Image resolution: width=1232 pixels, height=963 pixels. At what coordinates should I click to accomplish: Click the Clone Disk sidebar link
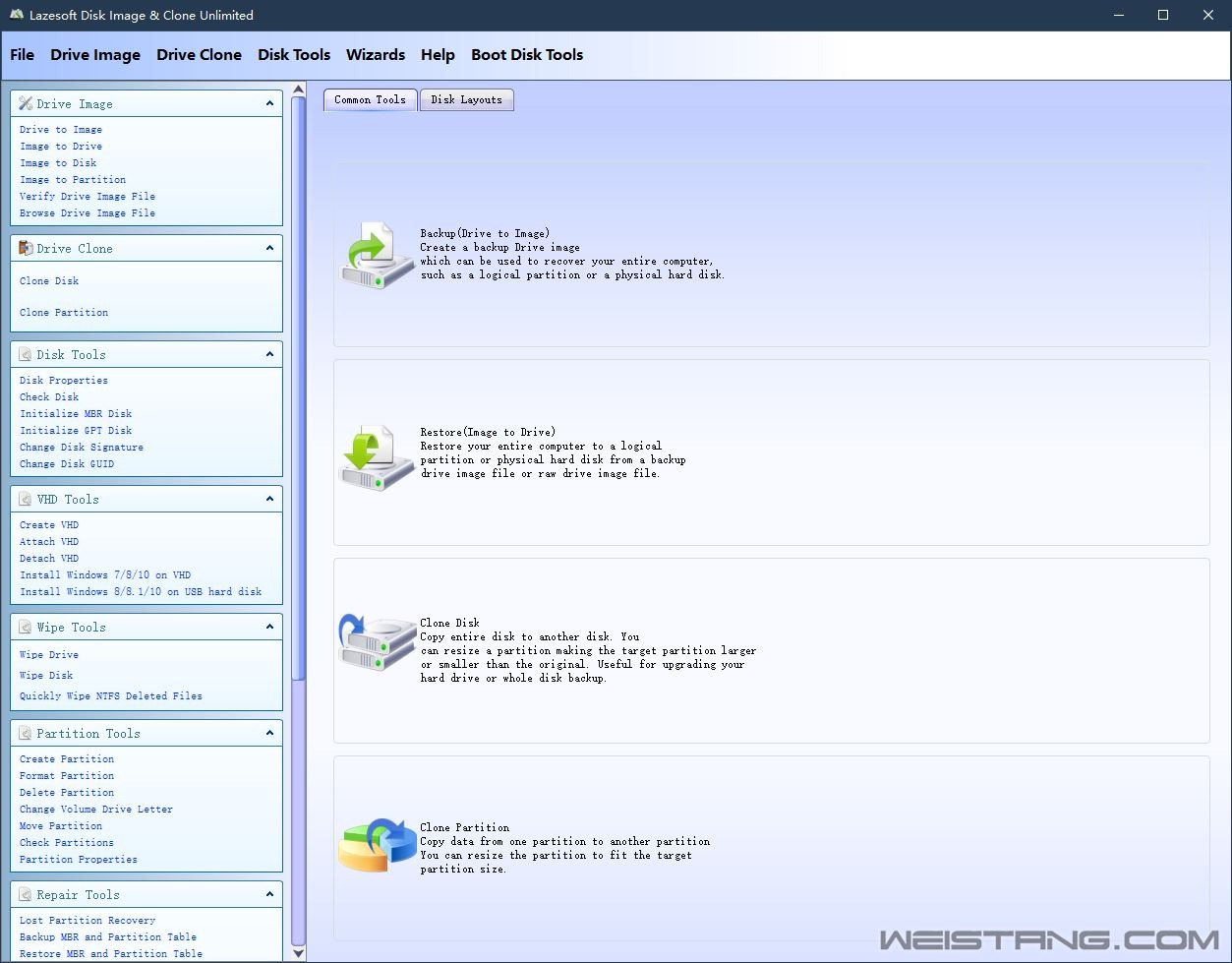(49, 281)
